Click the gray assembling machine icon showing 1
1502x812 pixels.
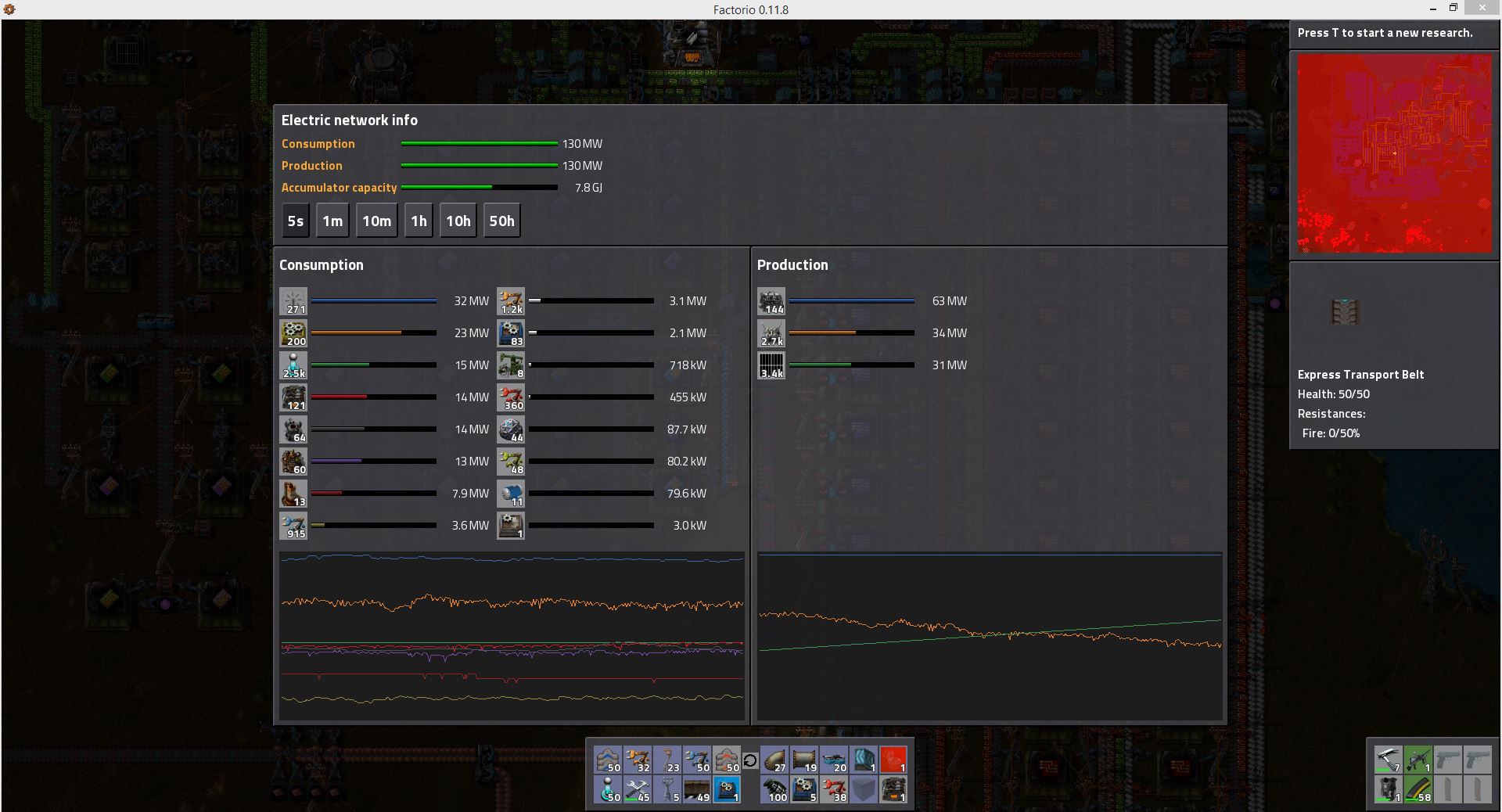click(511, 526)
